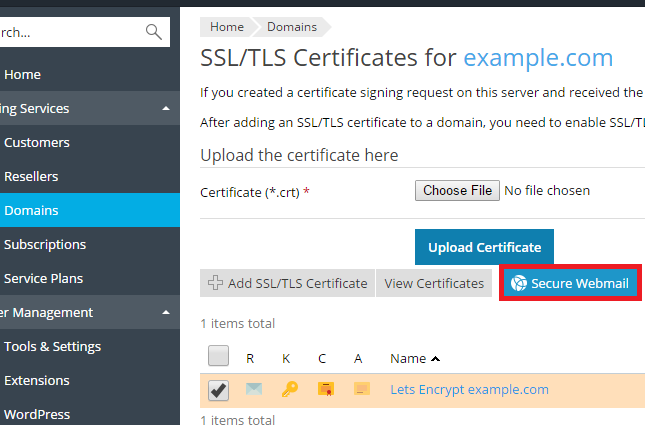
Task: Click the orange certificate icon in row
Action: (325, 389)
